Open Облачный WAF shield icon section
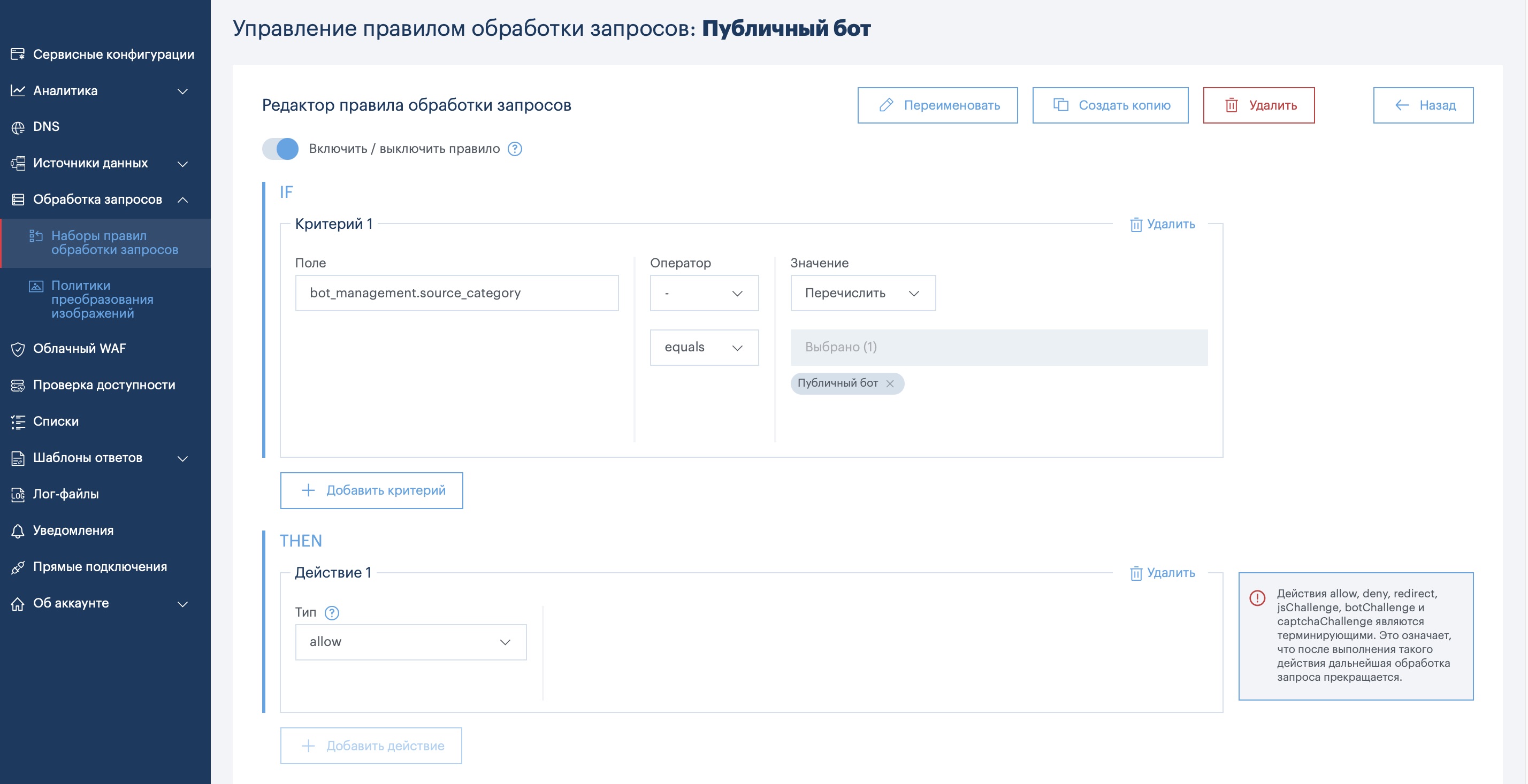1528x784 pixels. tap(18, 349)
